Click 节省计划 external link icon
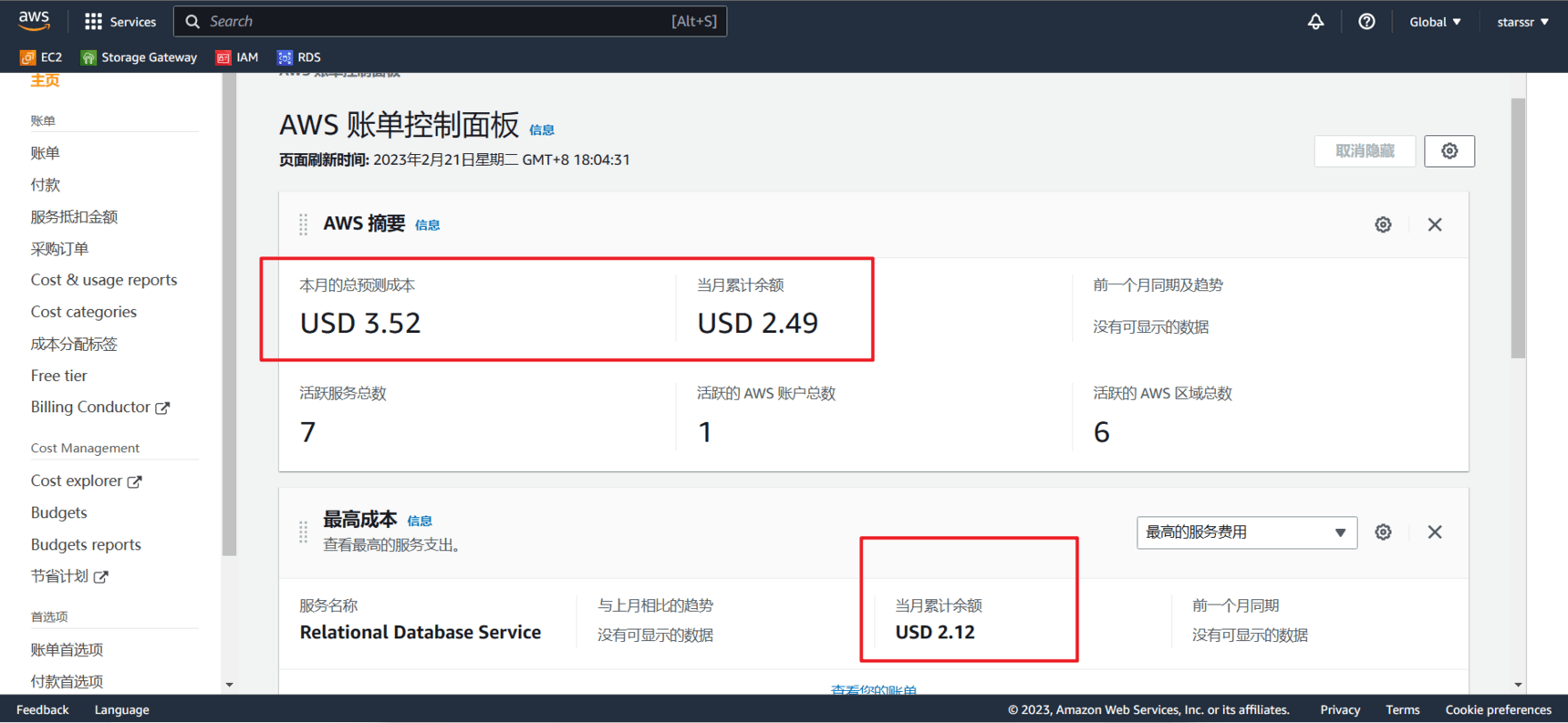This screenshot has height=723, width=1568. (100, 576)
